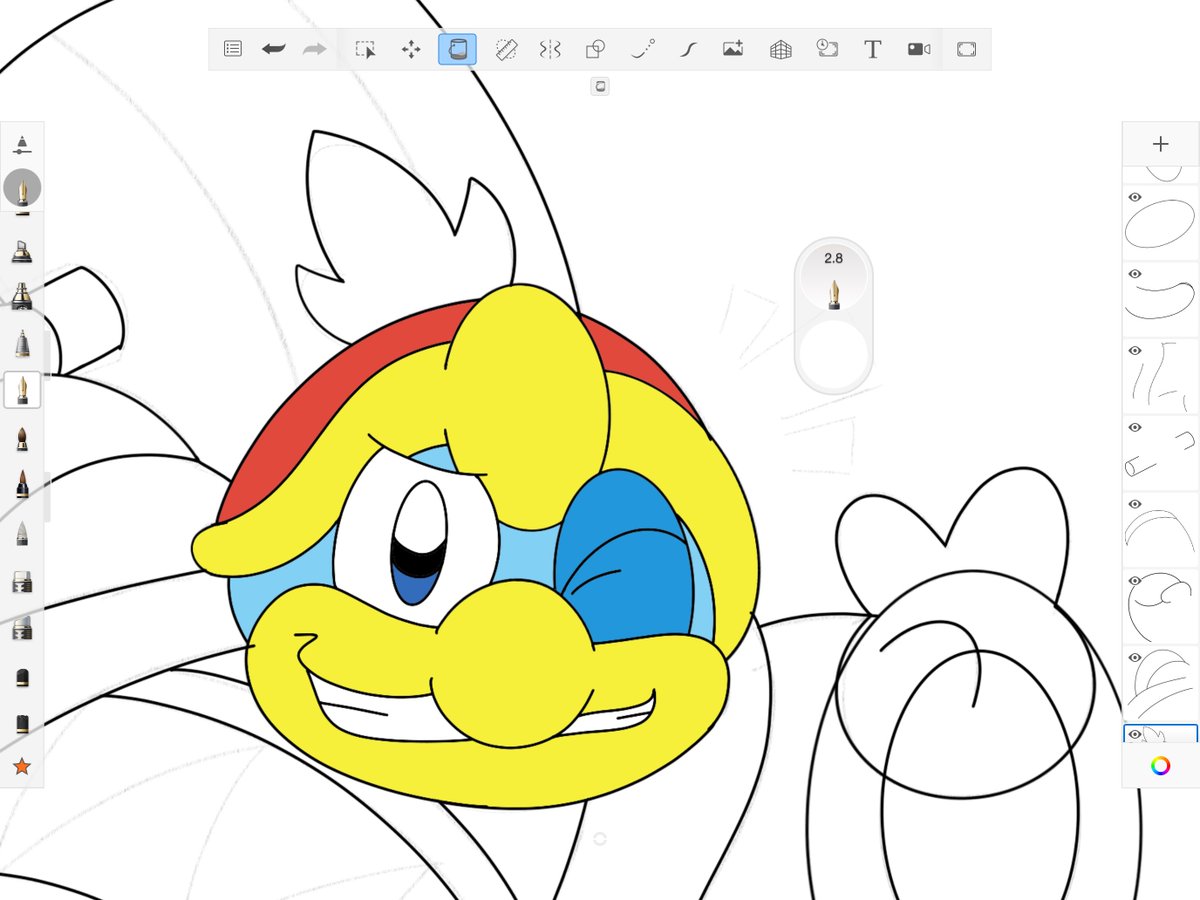The image size is (1200, 900).
Task: Open brush properties slider icon
Action: (x=22, y=144)
